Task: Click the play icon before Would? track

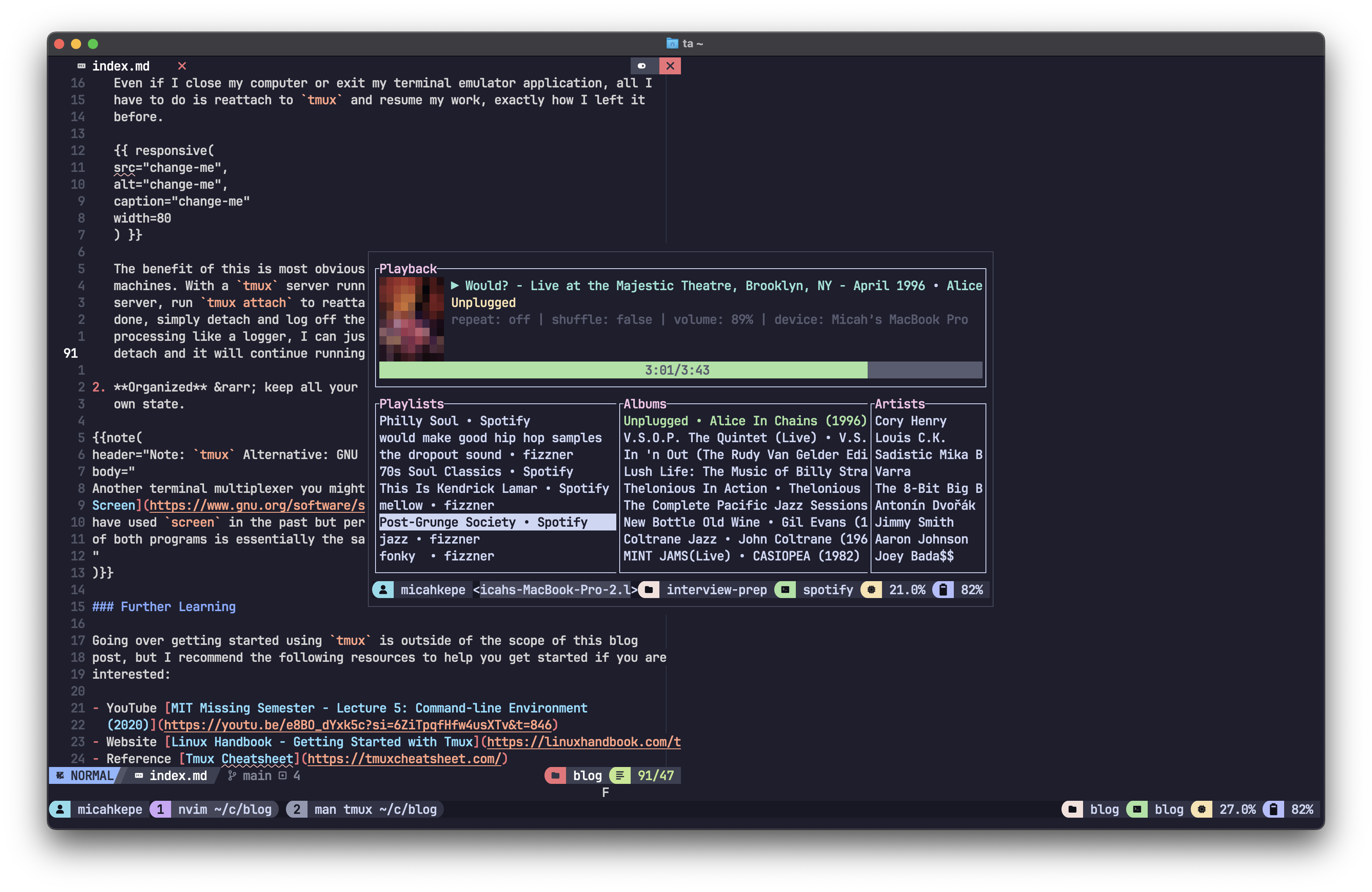Action: [x=455, y=286]
